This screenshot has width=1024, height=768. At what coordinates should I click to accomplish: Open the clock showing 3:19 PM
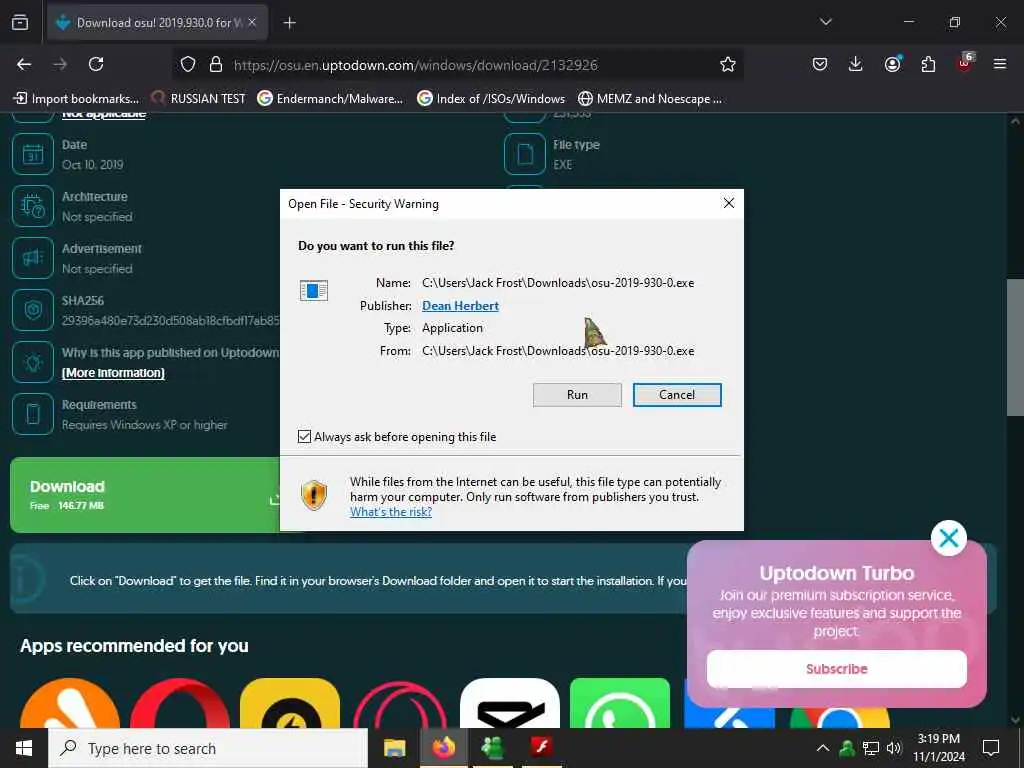coord(938,748)
